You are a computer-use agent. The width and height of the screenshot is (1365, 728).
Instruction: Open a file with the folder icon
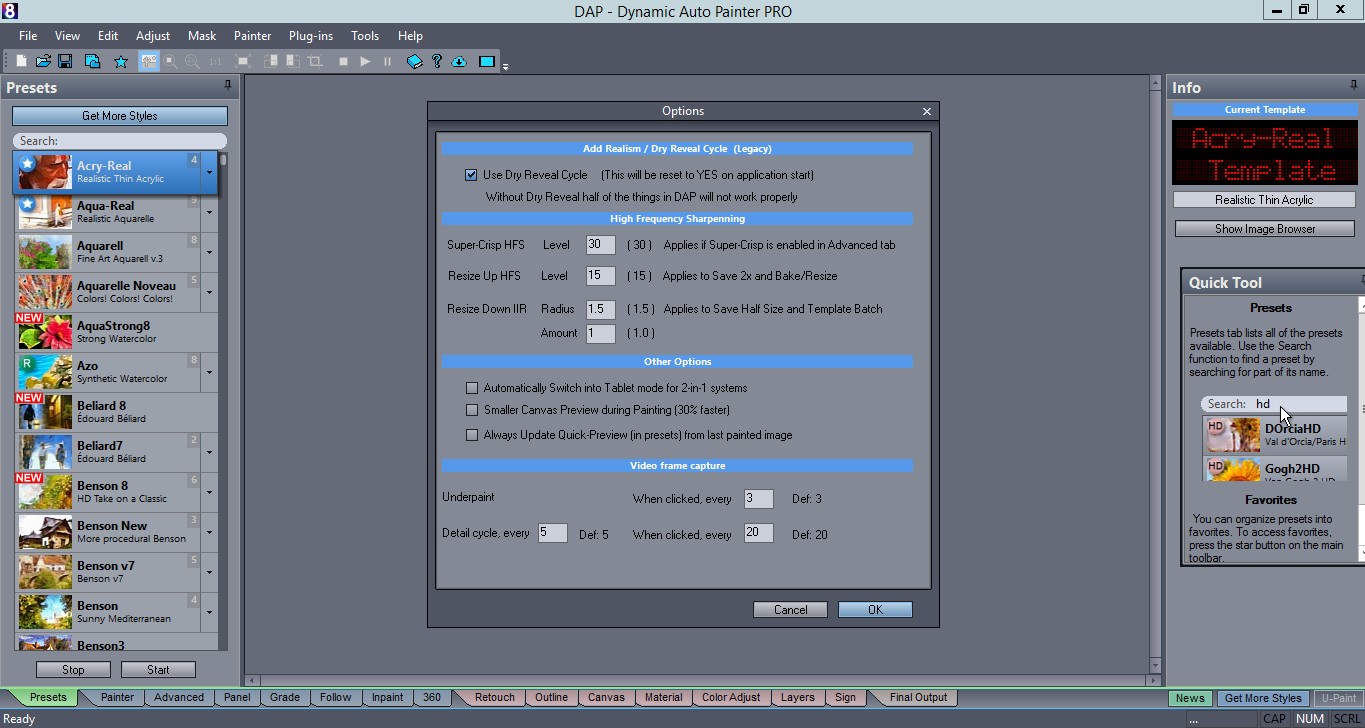44,62
